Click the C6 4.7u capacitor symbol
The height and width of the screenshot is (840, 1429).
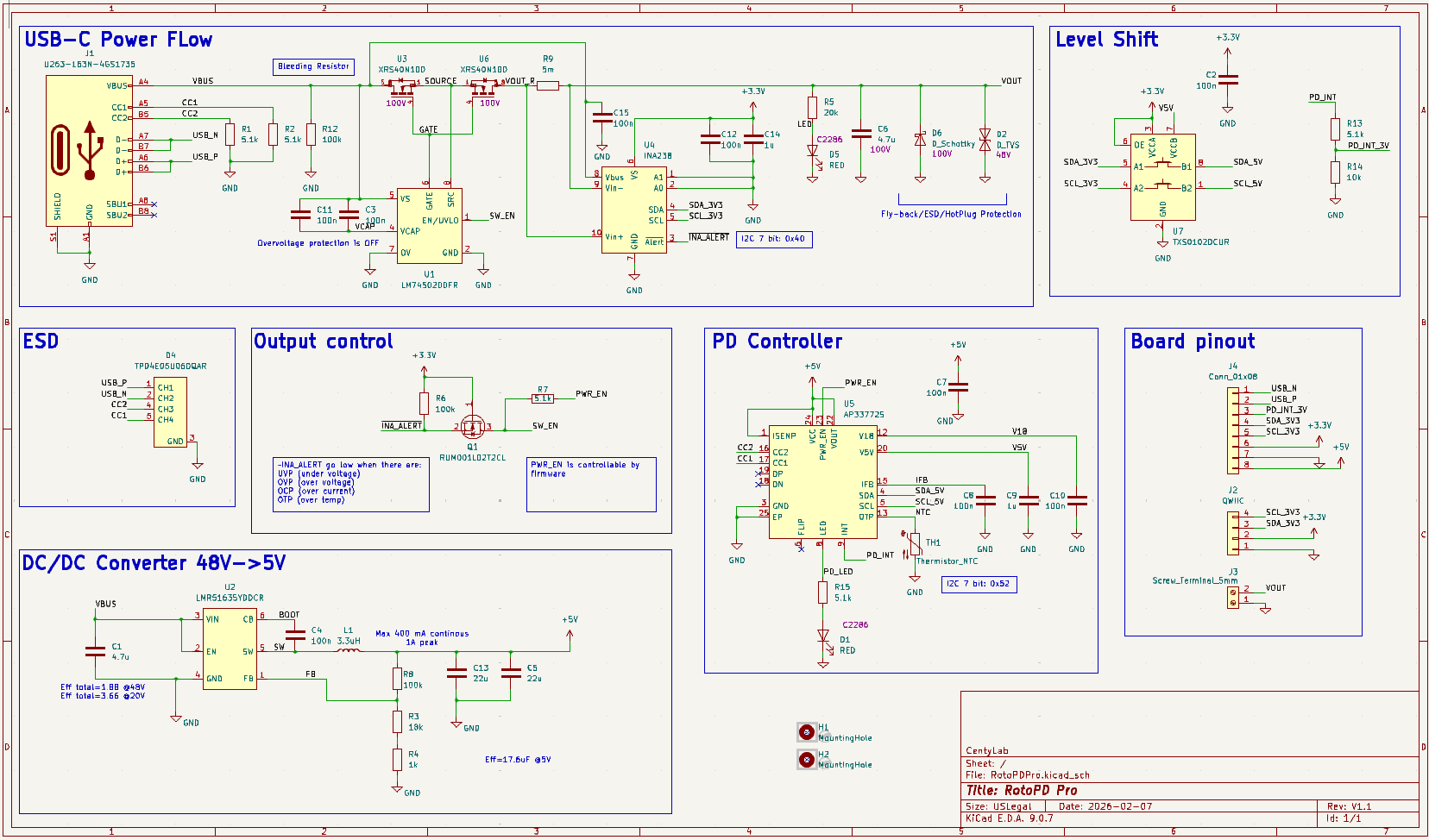click(861, 134)
